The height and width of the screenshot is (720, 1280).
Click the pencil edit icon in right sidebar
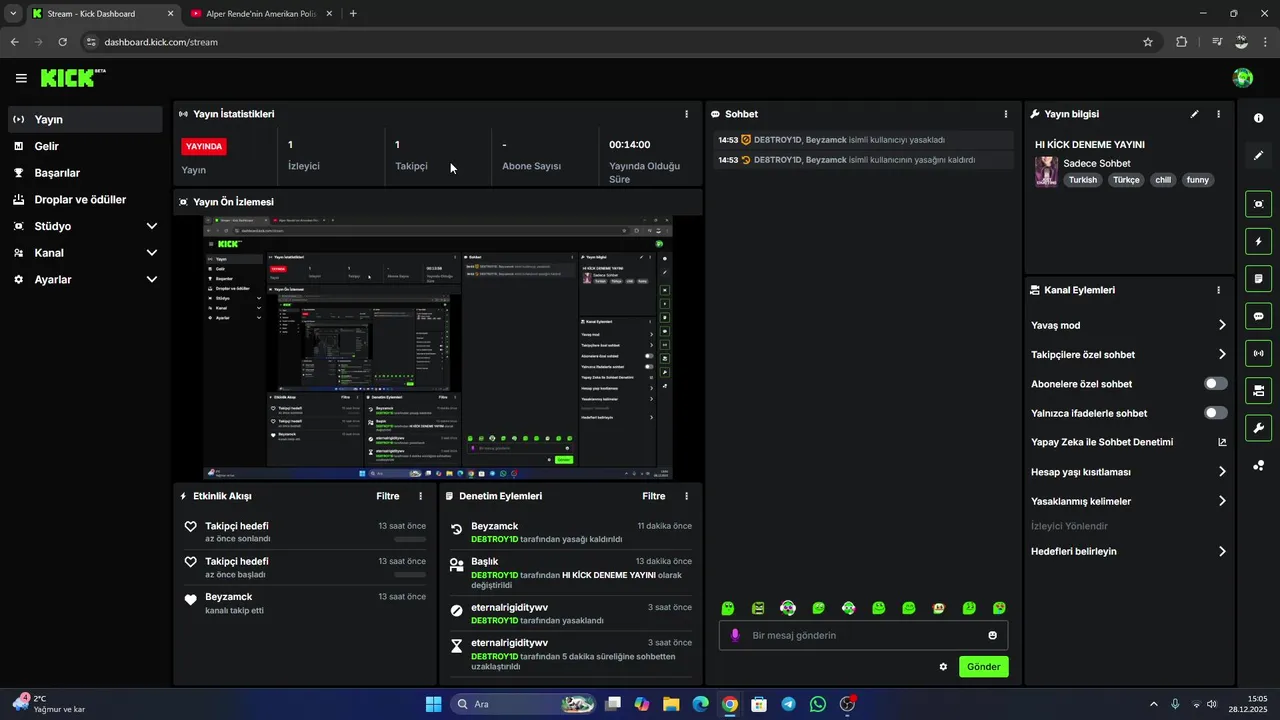pos(1258,155)
